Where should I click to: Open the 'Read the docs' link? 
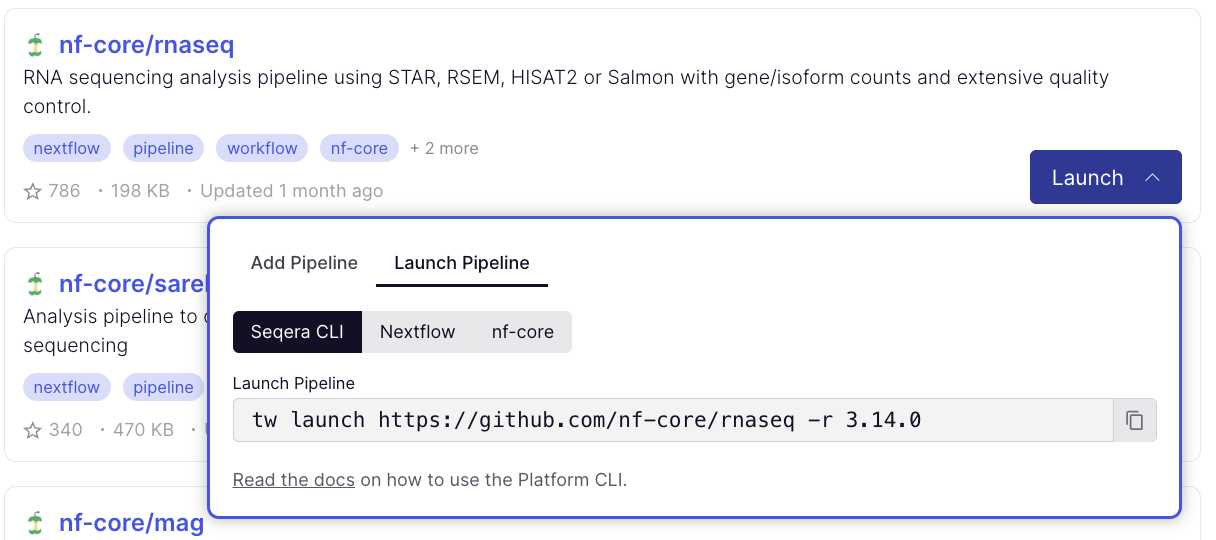point(293,480)
